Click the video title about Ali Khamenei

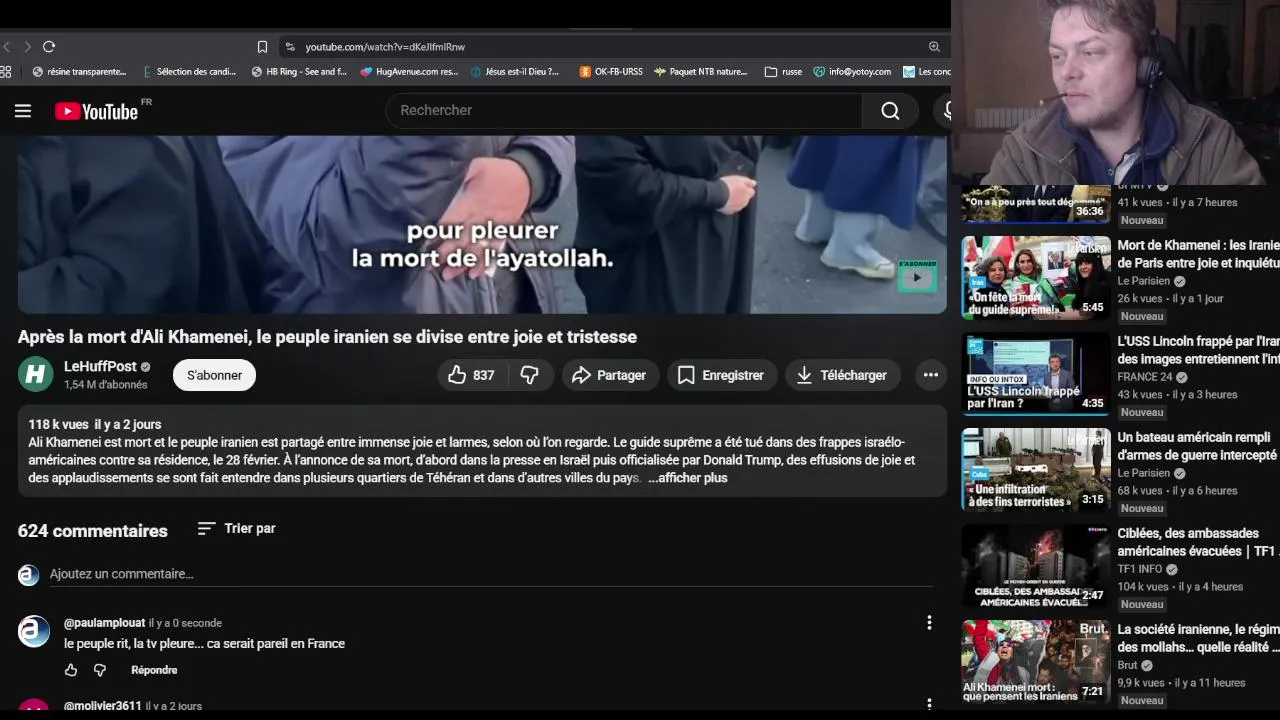[327, 337]
